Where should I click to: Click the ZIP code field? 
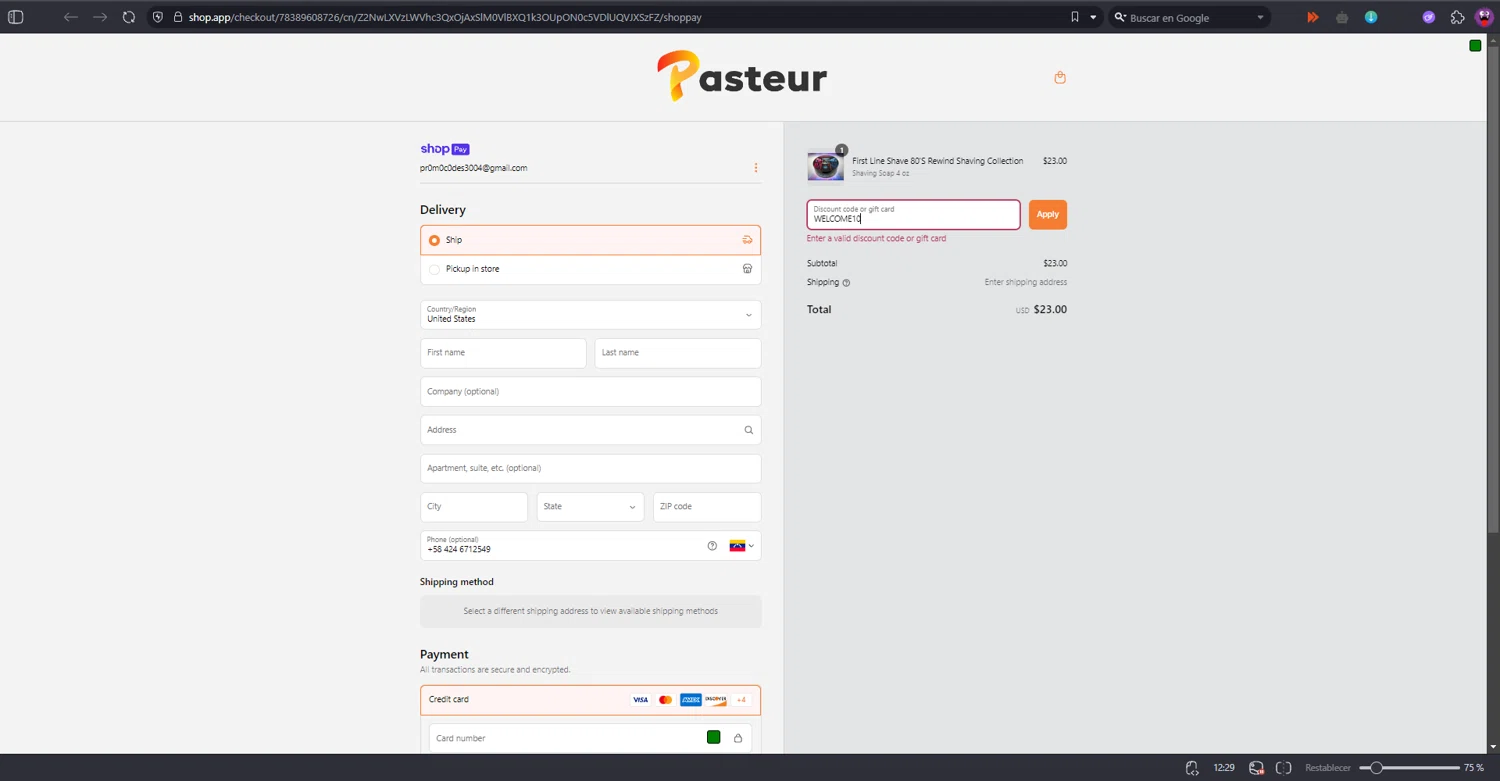(707, 507)
